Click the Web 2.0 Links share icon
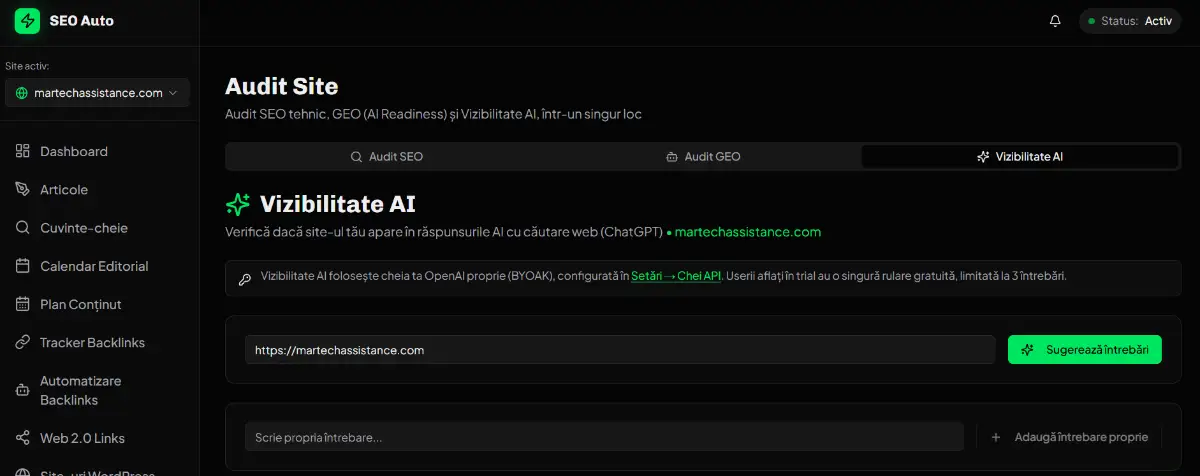This screenshot has height=476, width=1200. point(22,438)
